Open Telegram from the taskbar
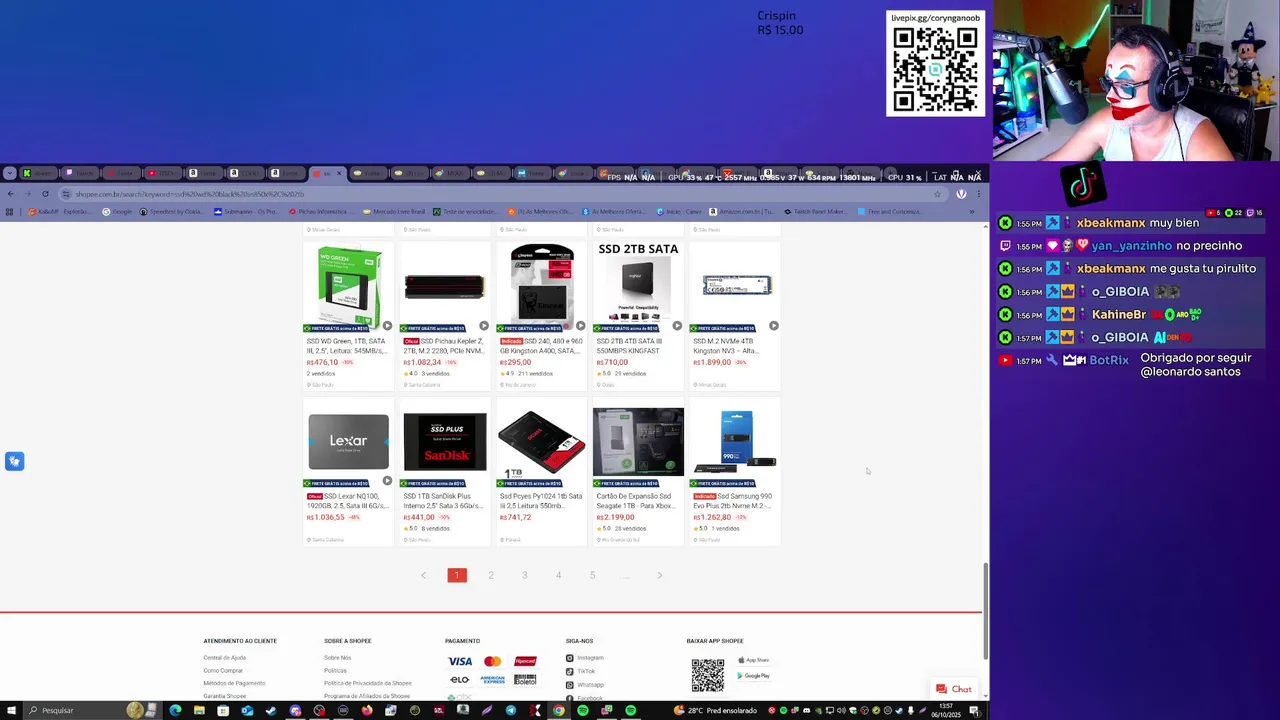Viewport: 1280px width, 720px height. pyautogui.click(x=511, y=711)
